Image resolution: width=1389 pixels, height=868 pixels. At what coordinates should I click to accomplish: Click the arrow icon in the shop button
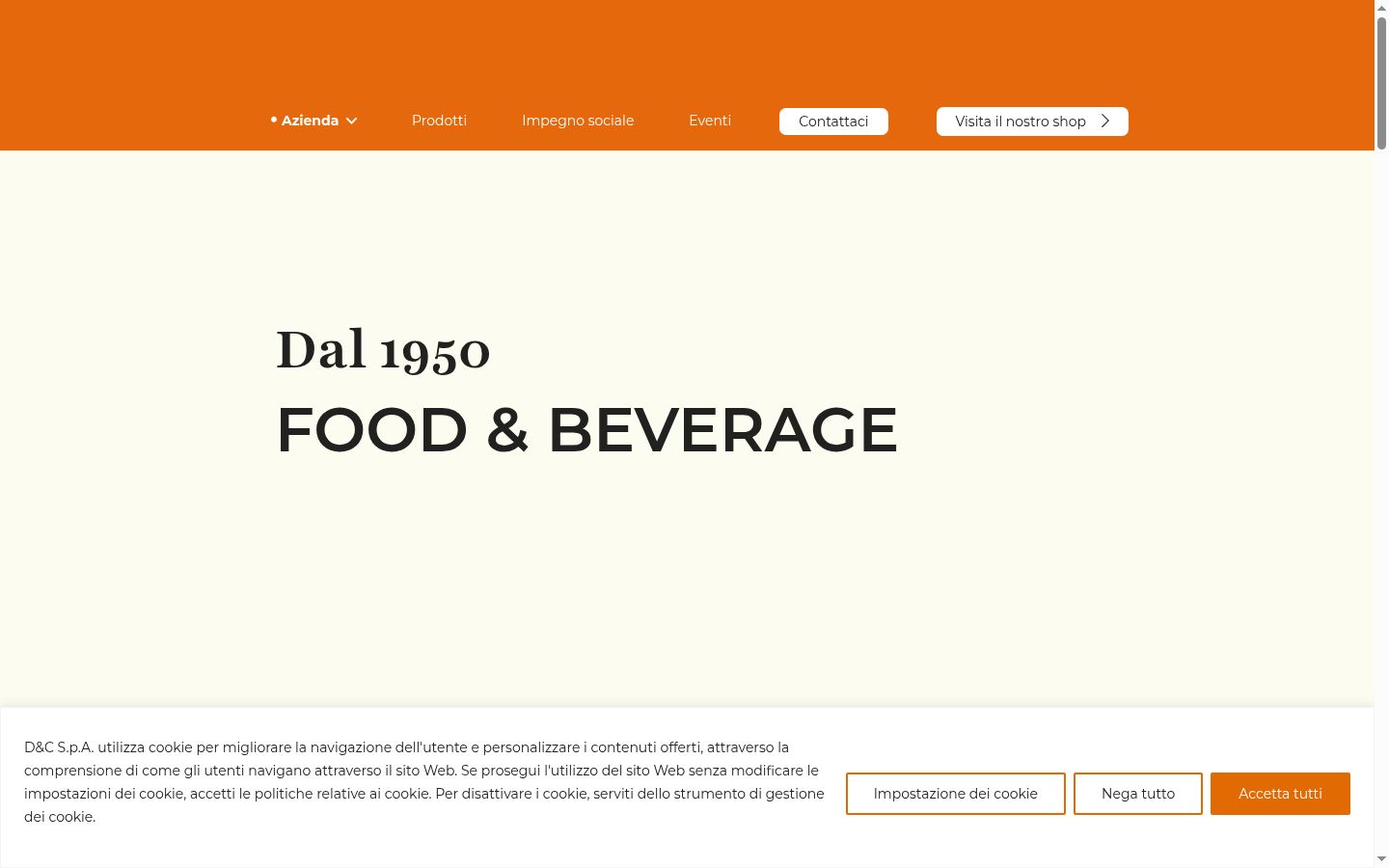pyautogui.click(x=1105, y=122)
